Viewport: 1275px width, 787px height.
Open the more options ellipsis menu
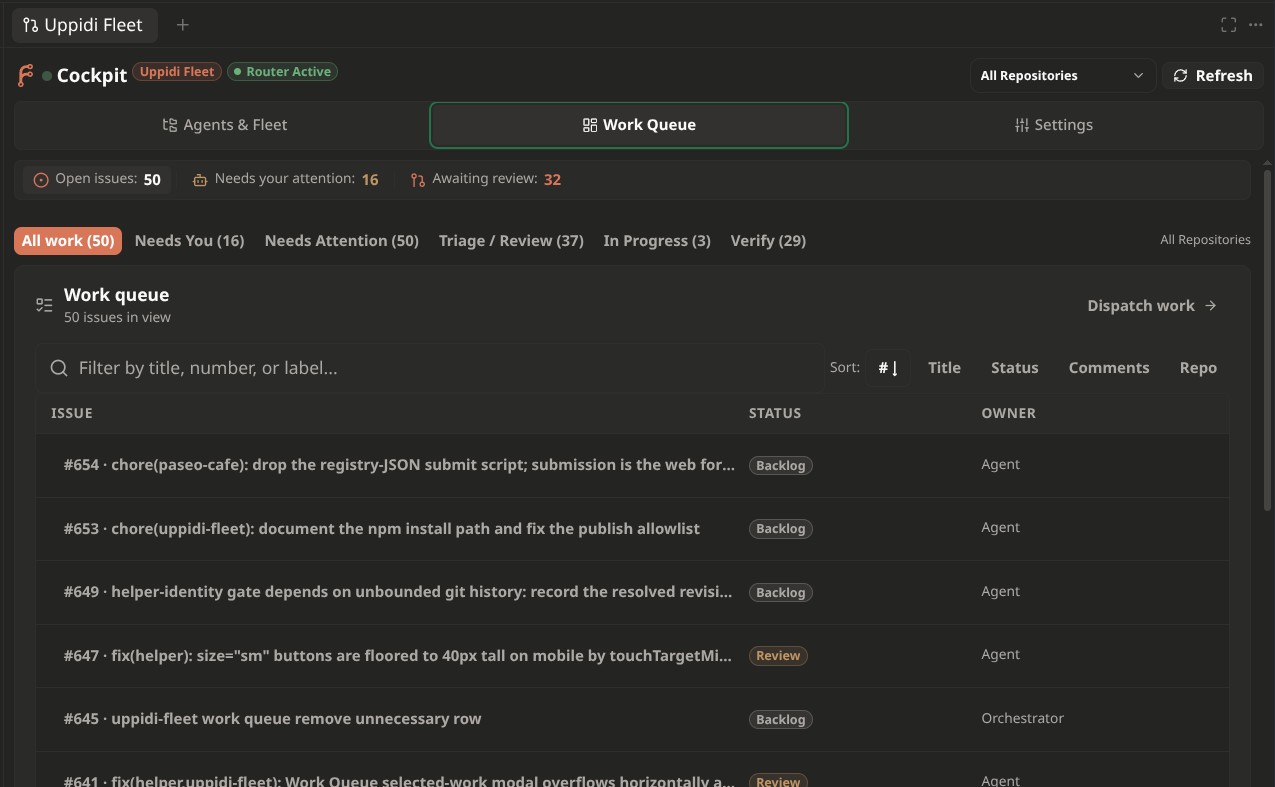pyautogui.click(x=1256, y=25)
